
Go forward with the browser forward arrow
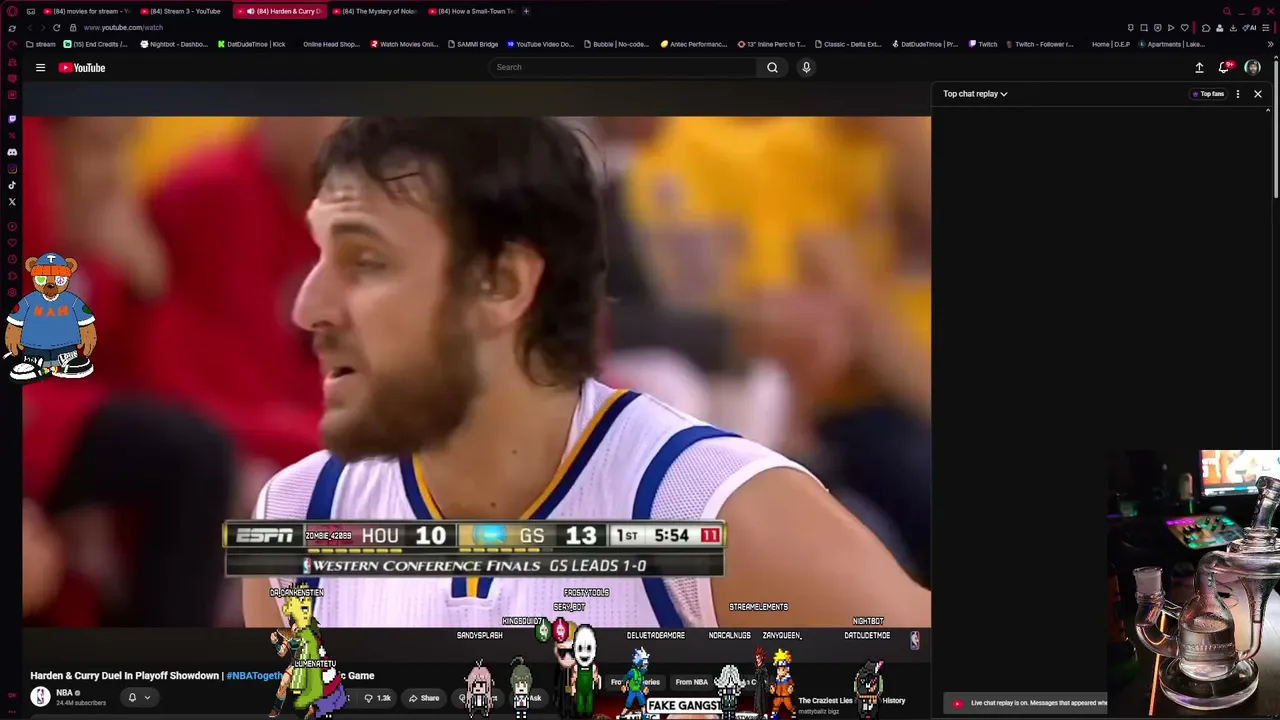[42, 28]
